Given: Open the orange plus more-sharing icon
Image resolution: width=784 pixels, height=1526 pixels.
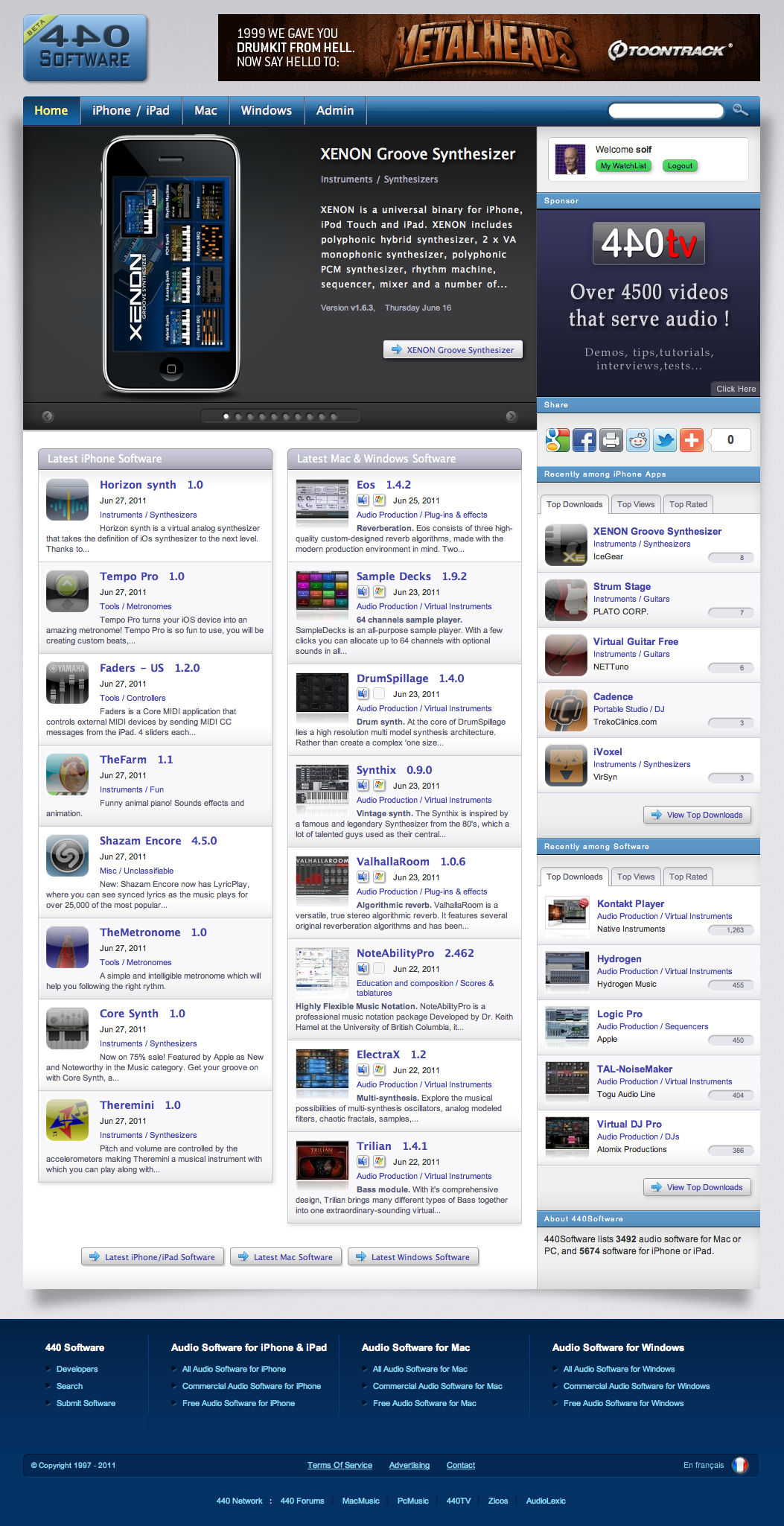Looking at the screenshot, I should tap(692, 440).
